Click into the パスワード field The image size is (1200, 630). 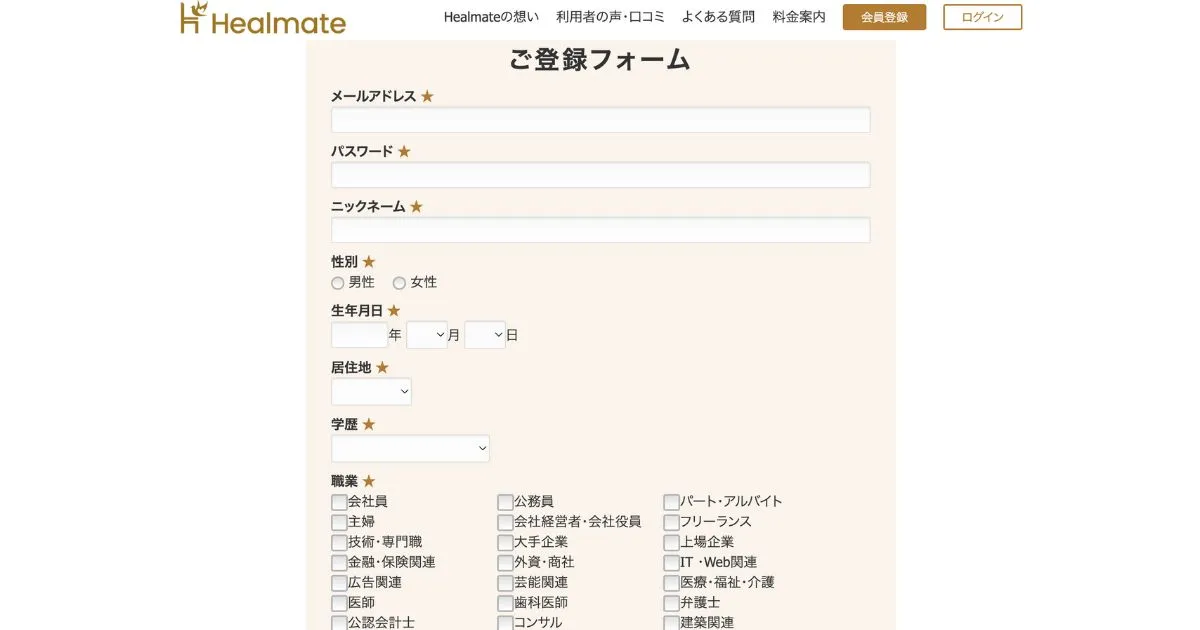pos(600,175)
